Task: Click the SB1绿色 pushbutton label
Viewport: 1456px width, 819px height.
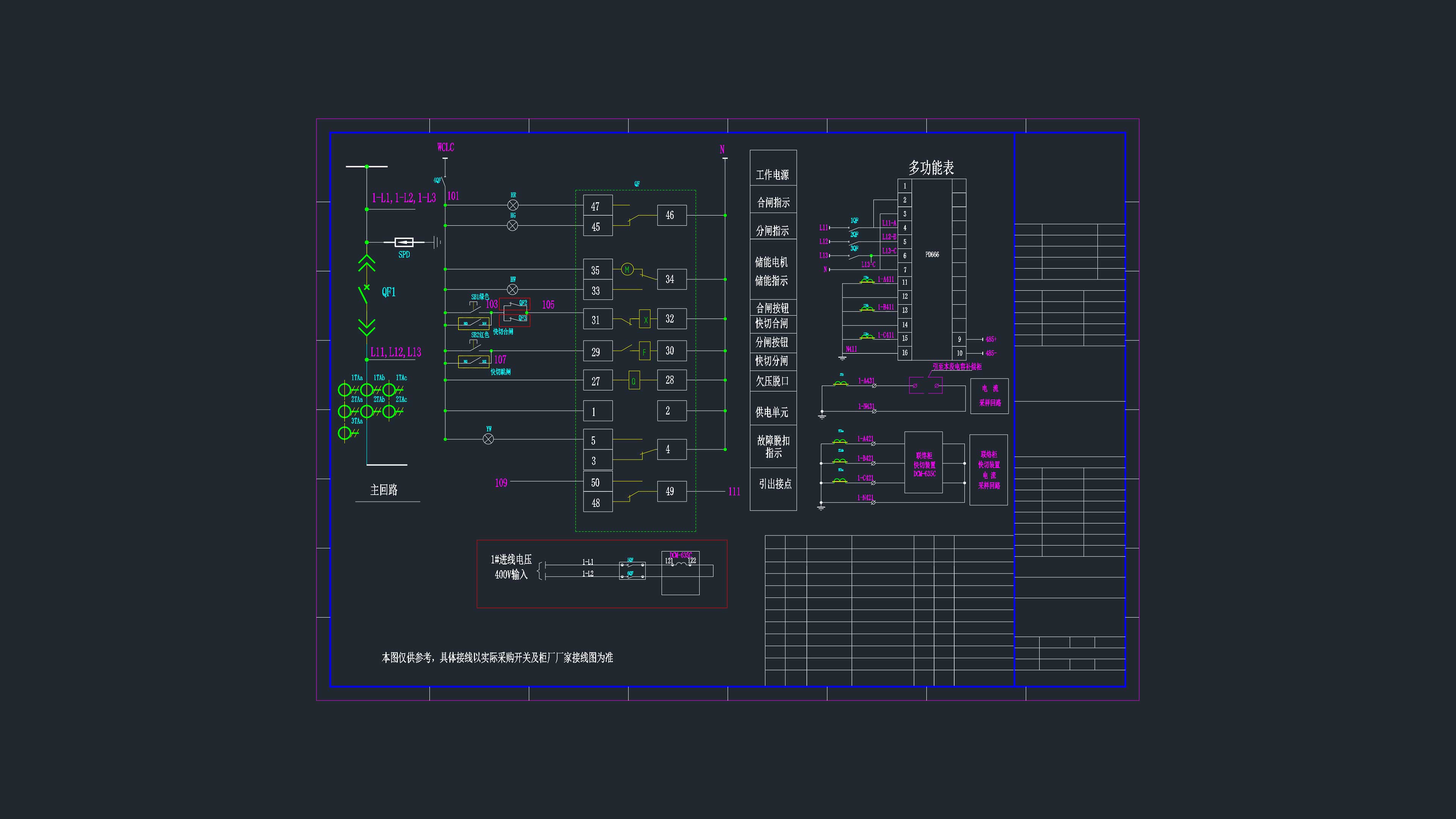Action: pyautogui.click(x=480, y=297)
